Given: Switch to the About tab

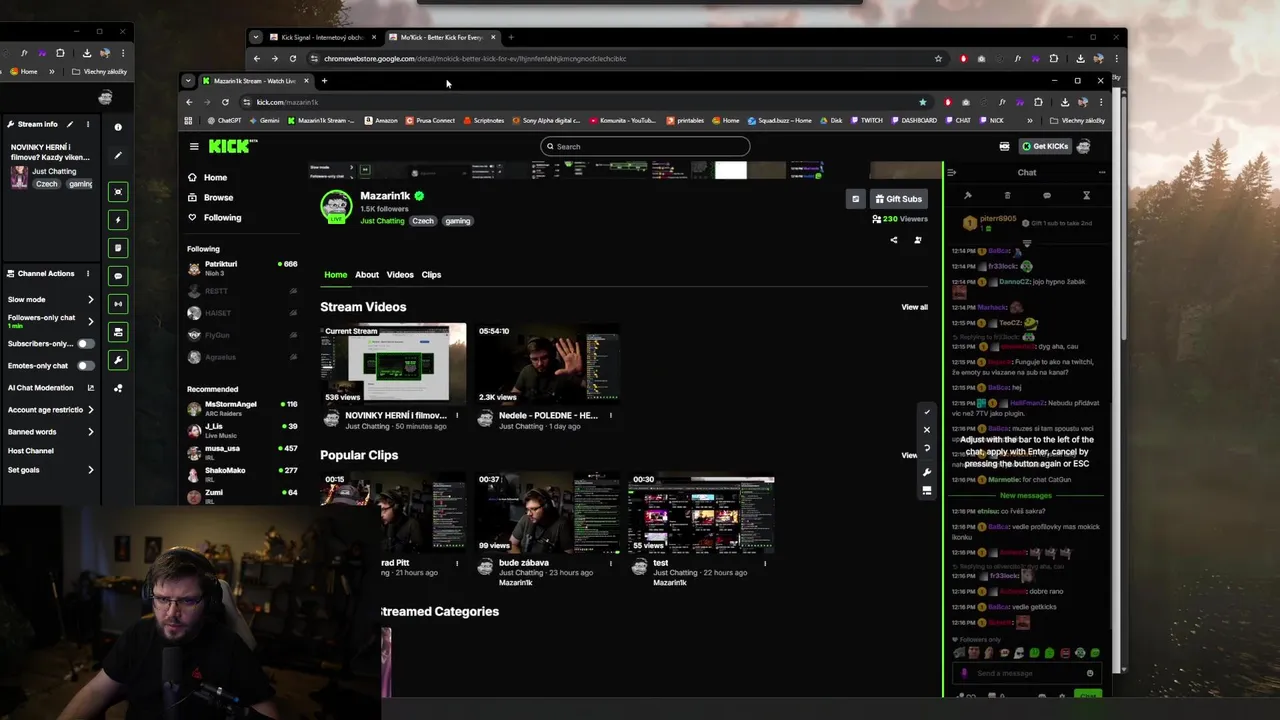Looking at the screenshot, I should (x=367, y=274).
